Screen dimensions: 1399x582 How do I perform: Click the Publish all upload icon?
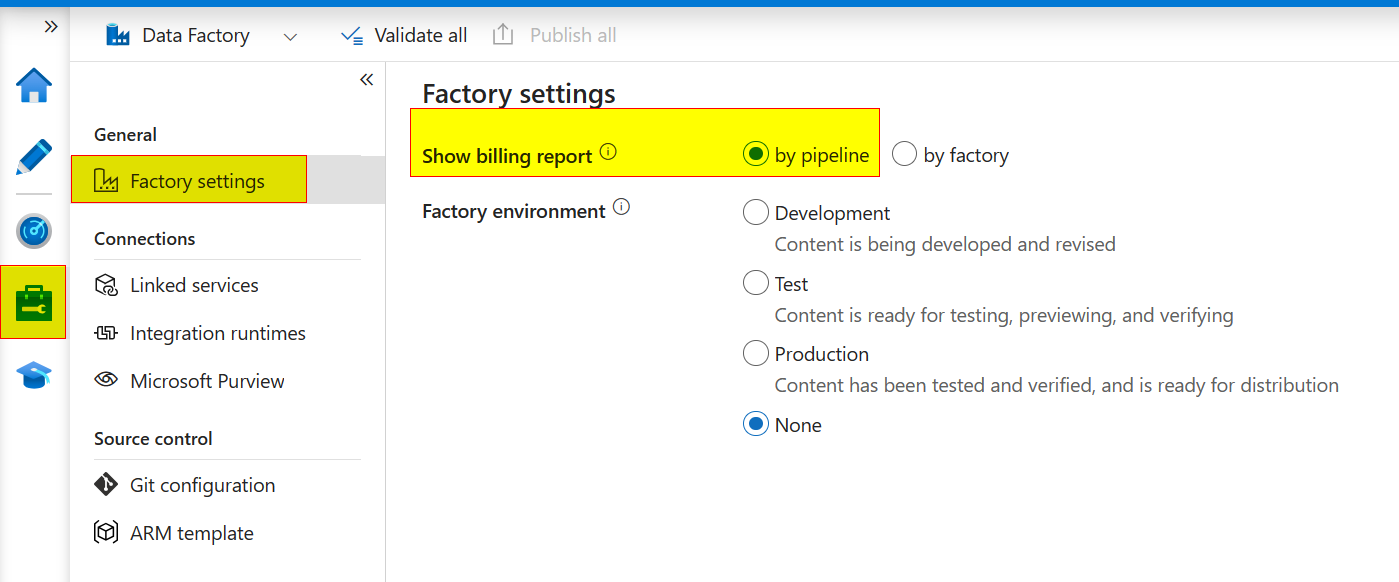pos(503,35)
